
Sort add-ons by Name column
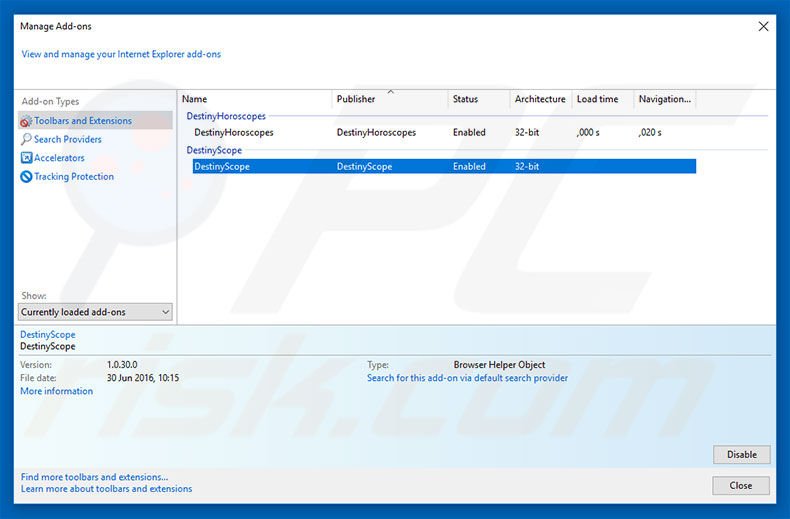[255, 99]
